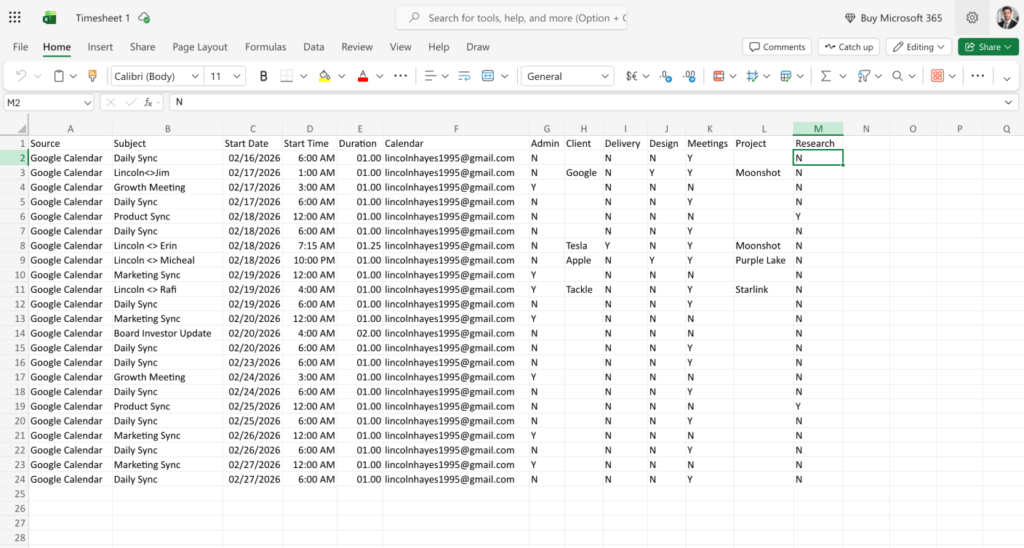Select the row 8 header
The image size is (1024, 548).
[22, 246]
